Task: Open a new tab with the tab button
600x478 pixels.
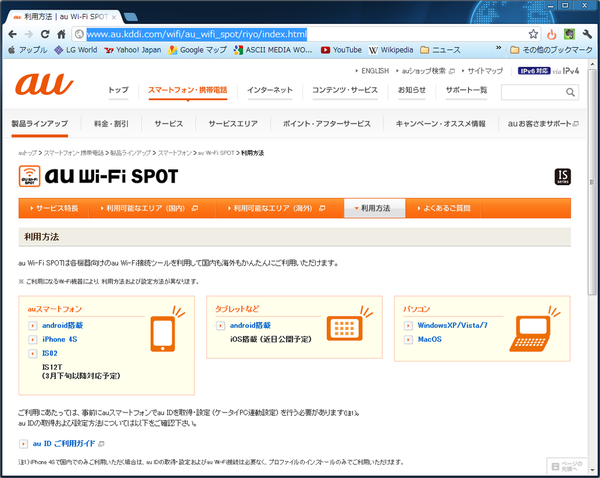Action: 131,17
